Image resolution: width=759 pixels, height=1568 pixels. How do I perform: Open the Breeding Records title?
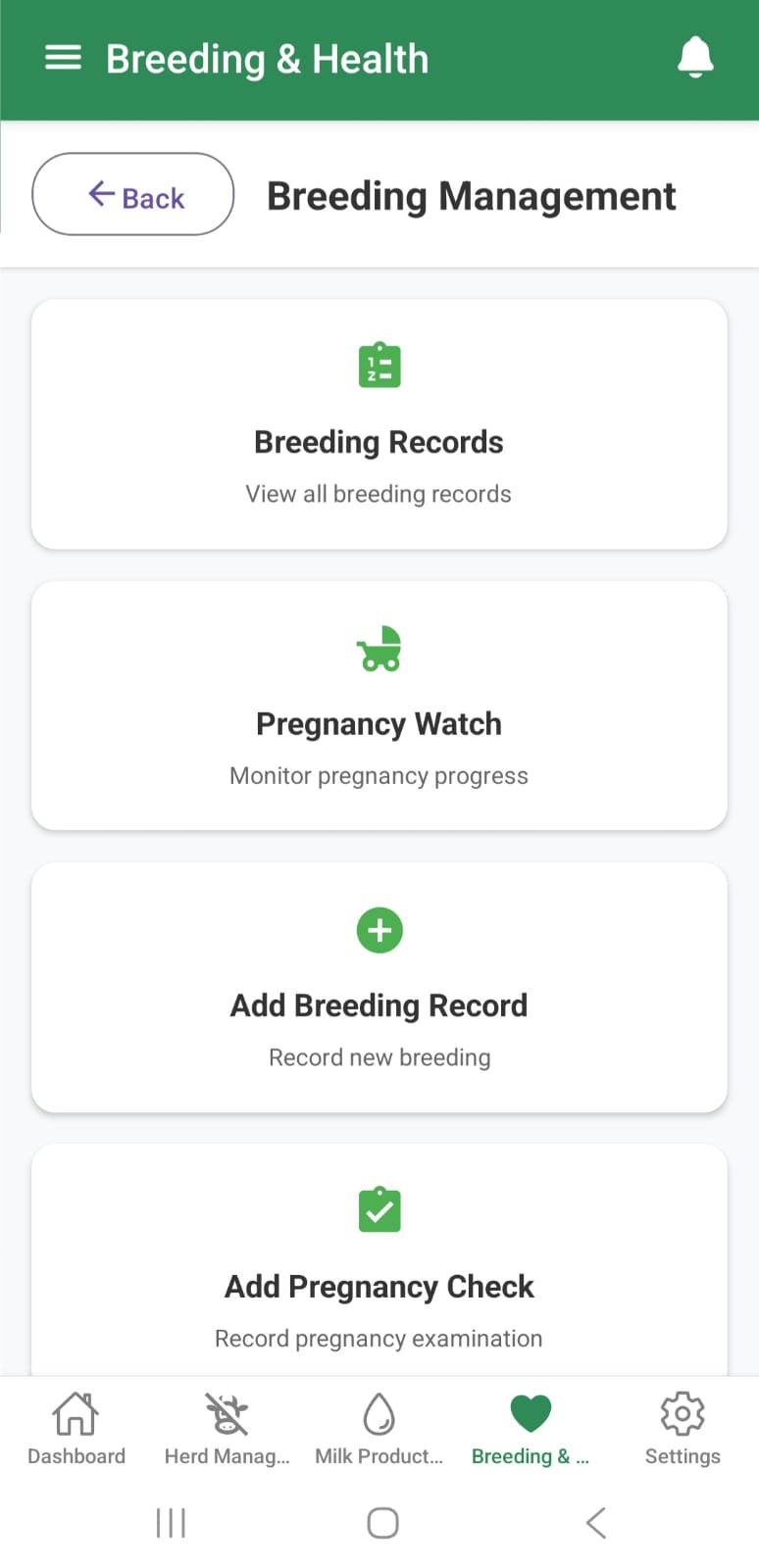[379, 442]
